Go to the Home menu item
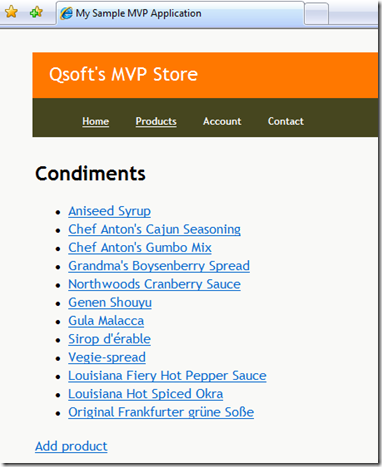Image resolution: width=382 pixels, height=467 pixels. [x=96, y=121]
